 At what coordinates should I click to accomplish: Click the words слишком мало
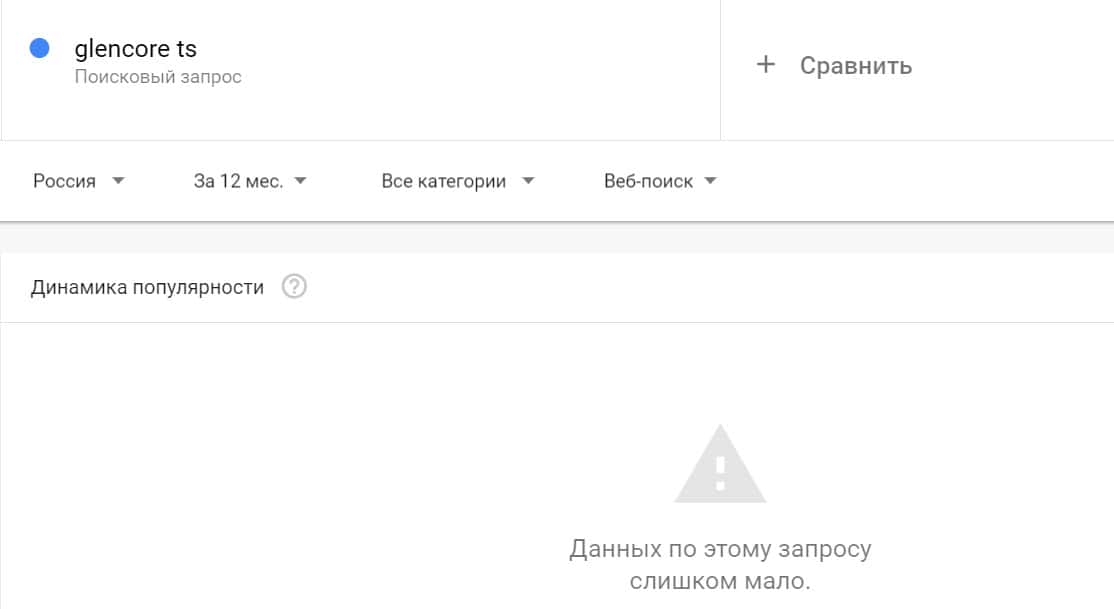click(x=720, y=581)
